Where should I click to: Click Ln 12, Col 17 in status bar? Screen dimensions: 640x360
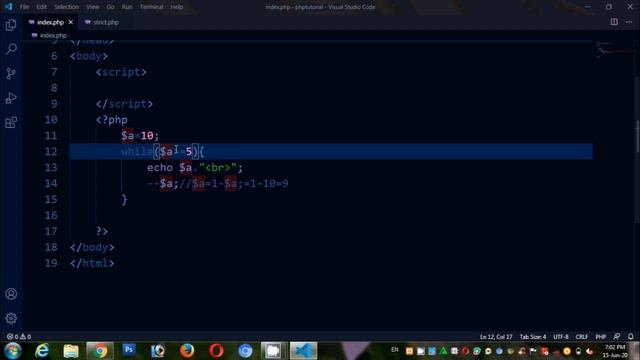pos(496,337)
